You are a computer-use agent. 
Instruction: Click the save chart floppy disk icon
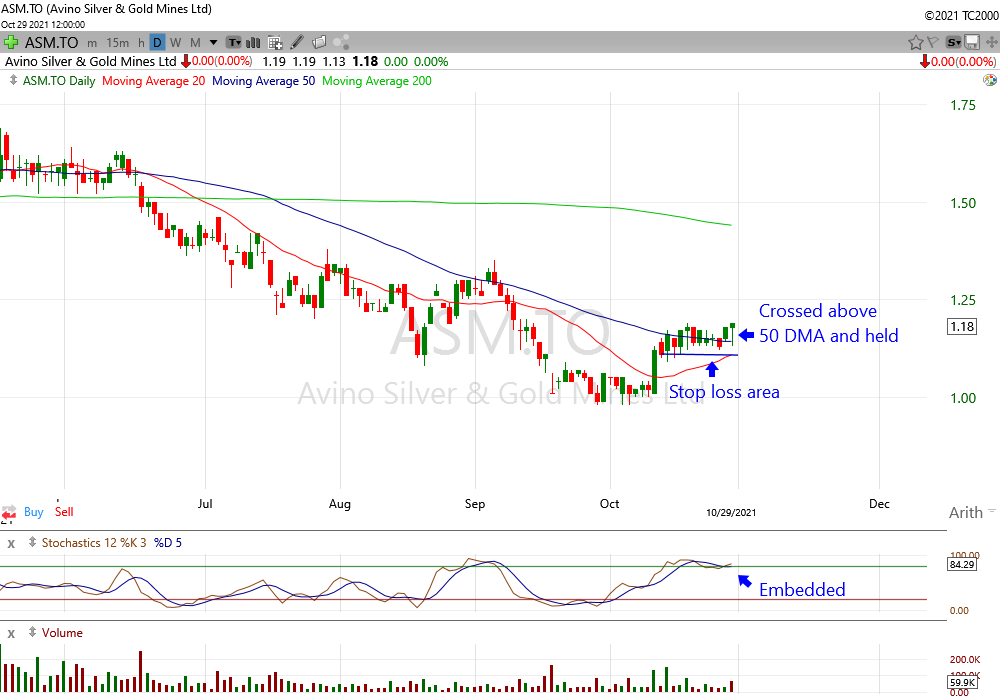coord(972,43)
